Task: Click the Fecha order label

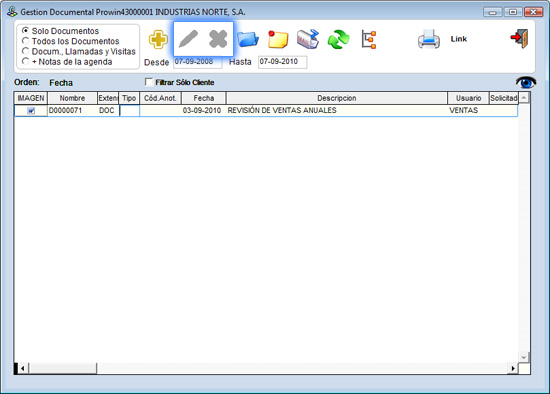Action: coord(61,83)
